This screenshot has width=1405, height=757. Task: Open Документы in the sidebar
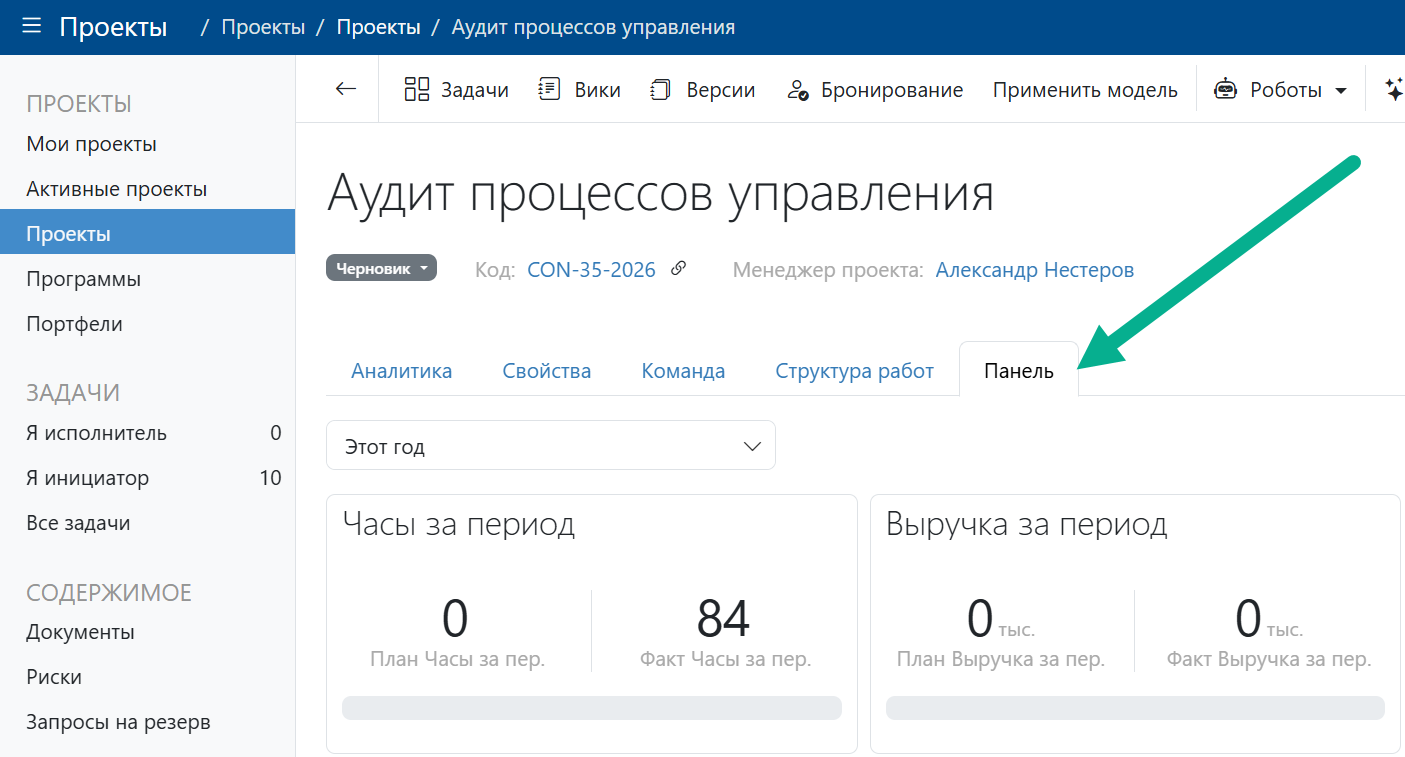coord(147,632)
